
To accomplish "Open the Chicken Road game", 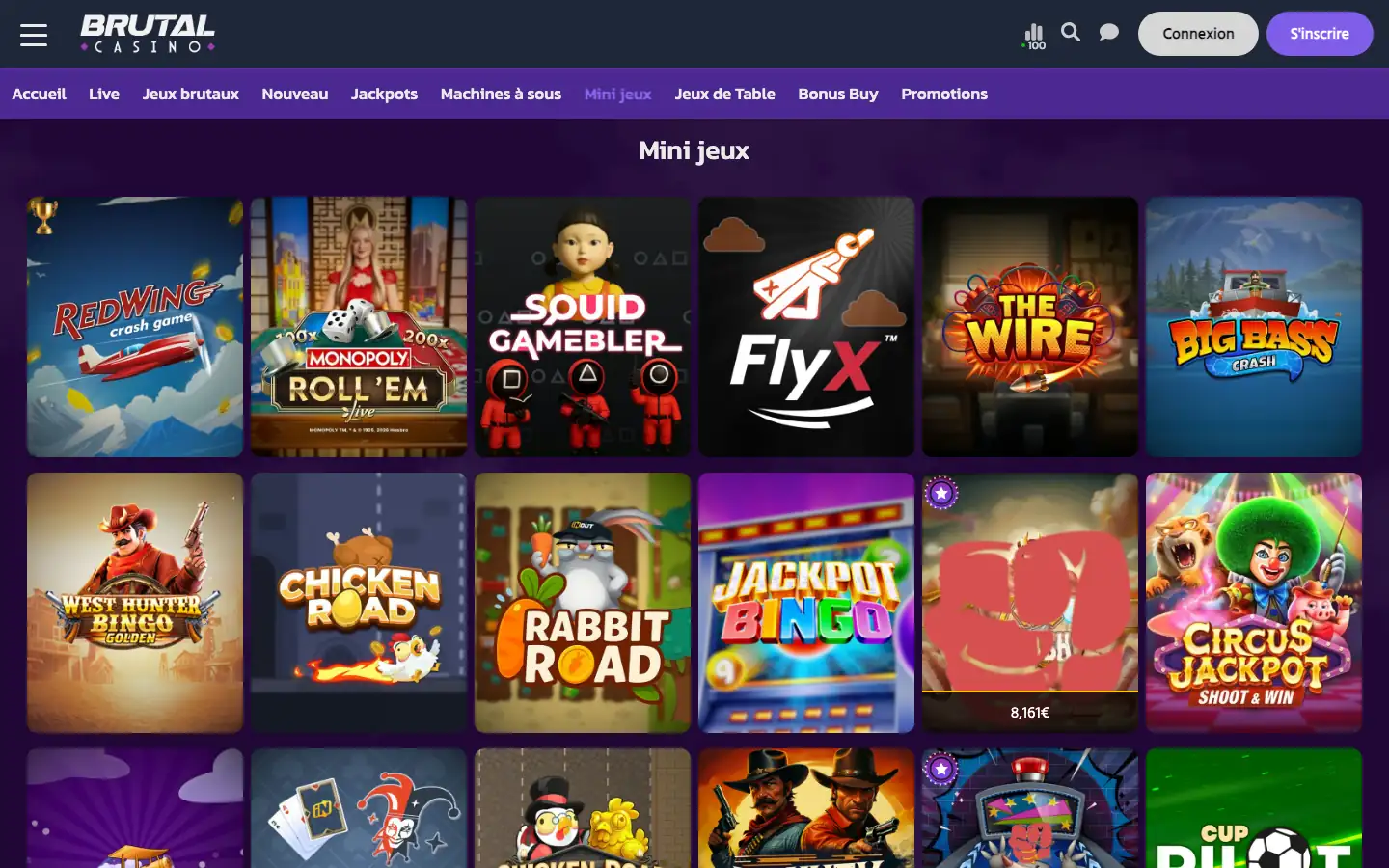I will [x=359, y=603].
